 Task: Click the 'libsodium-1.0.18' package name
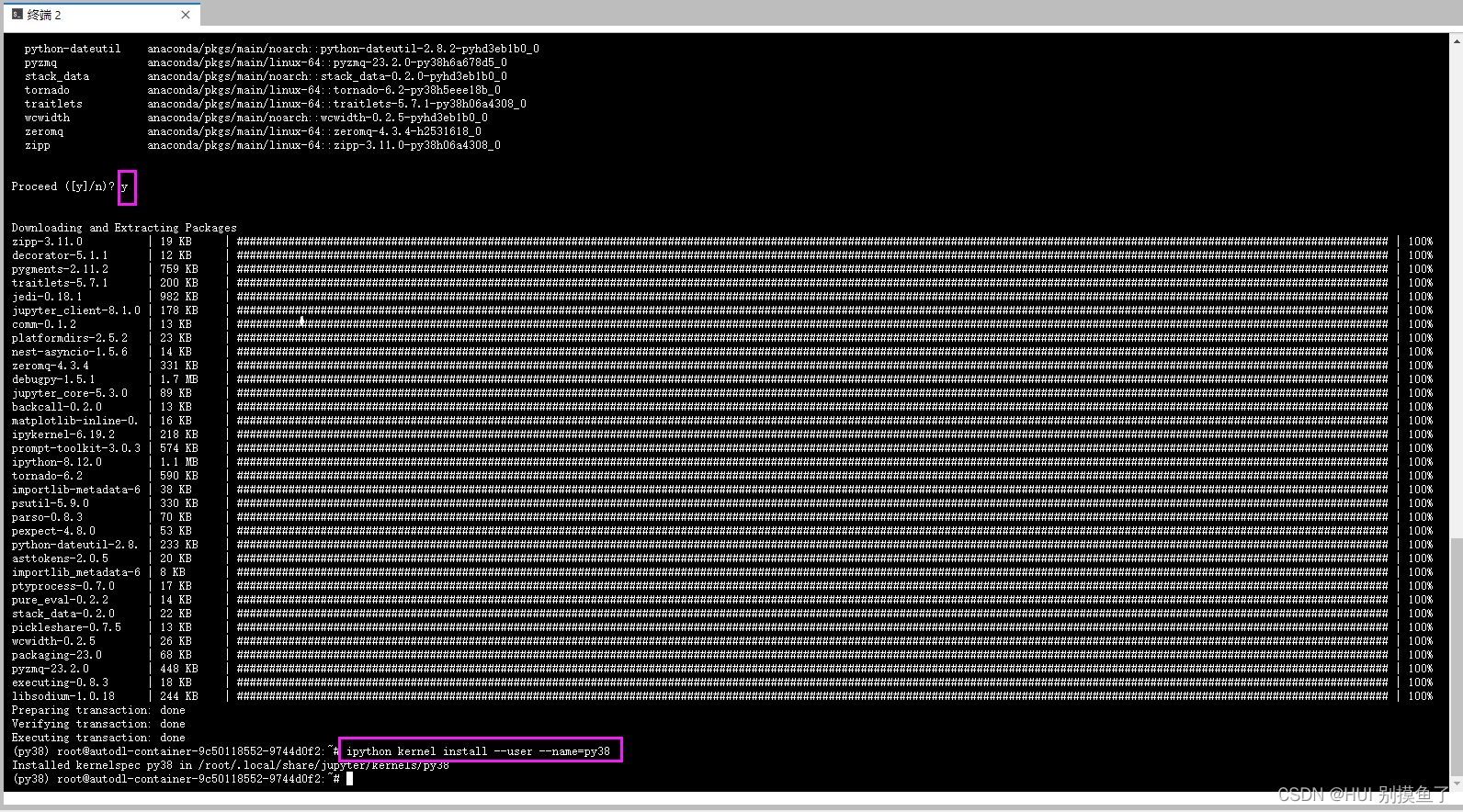(x=63, y=696)
